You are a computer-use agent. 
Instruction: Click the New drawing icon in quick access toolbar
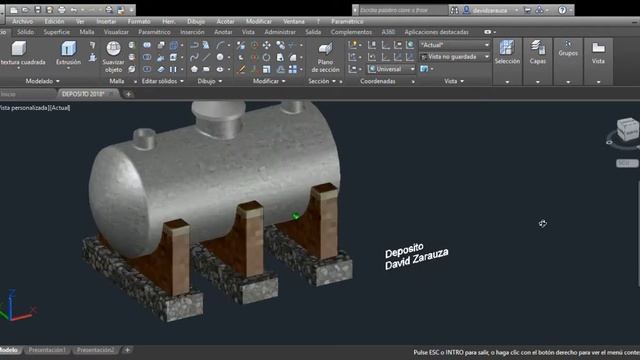[14, 10]
